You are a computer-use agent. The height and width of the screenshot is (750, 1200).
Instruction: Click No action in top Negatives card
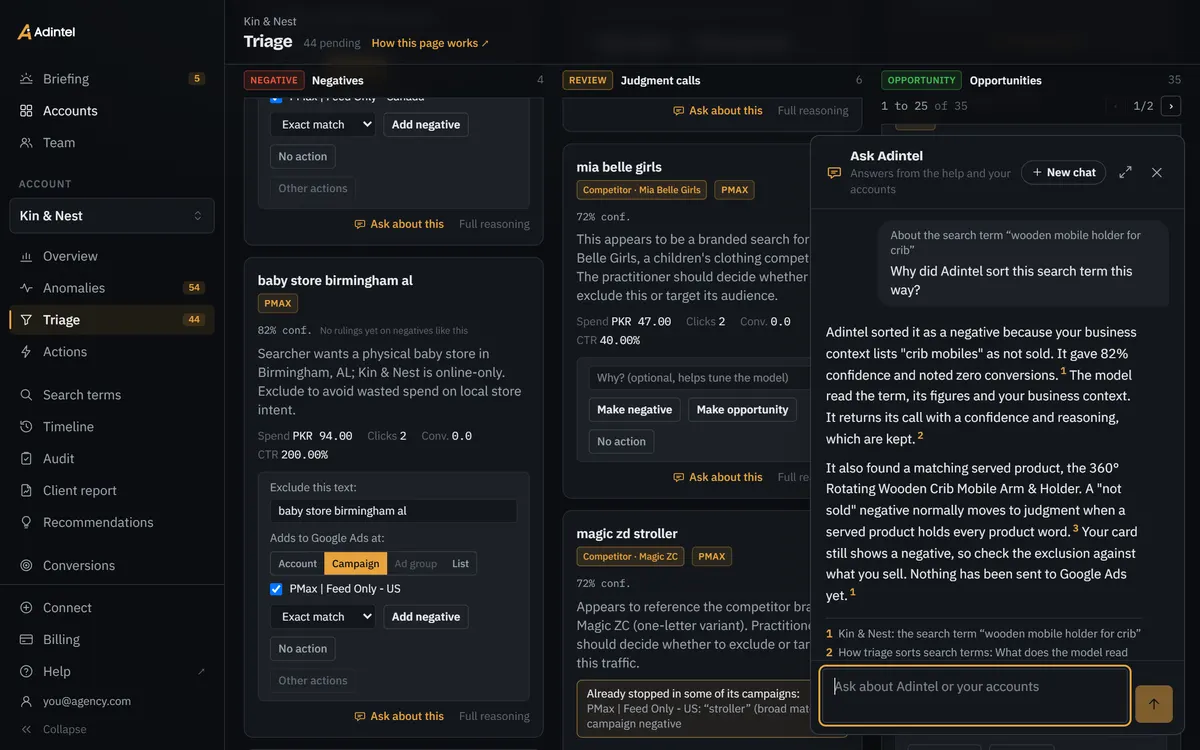pyautogui.click(x=303, y=157)
